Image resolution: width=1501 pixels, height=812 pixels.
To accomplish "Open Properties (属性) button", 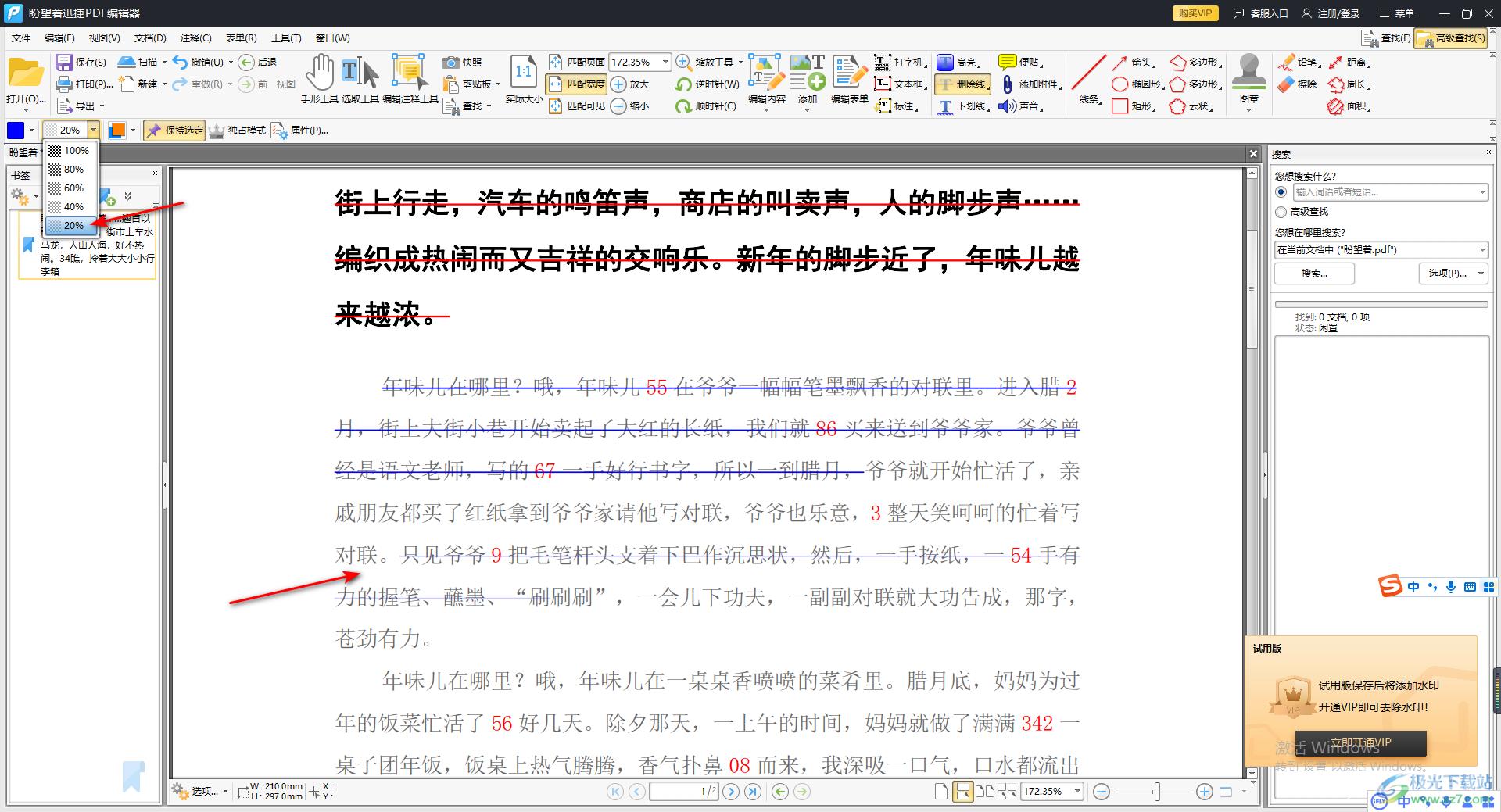I will click(x=300, y=131).
